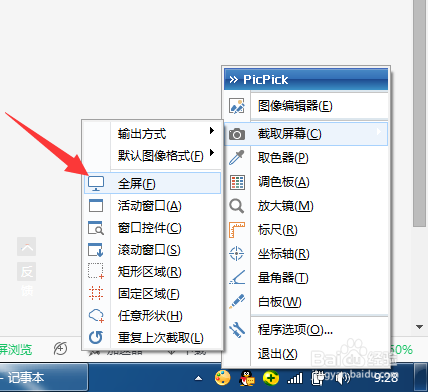The height and width of the screenshot is (392, 428).
Task: Select 固定区域(F) menu entry
Action: 152,294
